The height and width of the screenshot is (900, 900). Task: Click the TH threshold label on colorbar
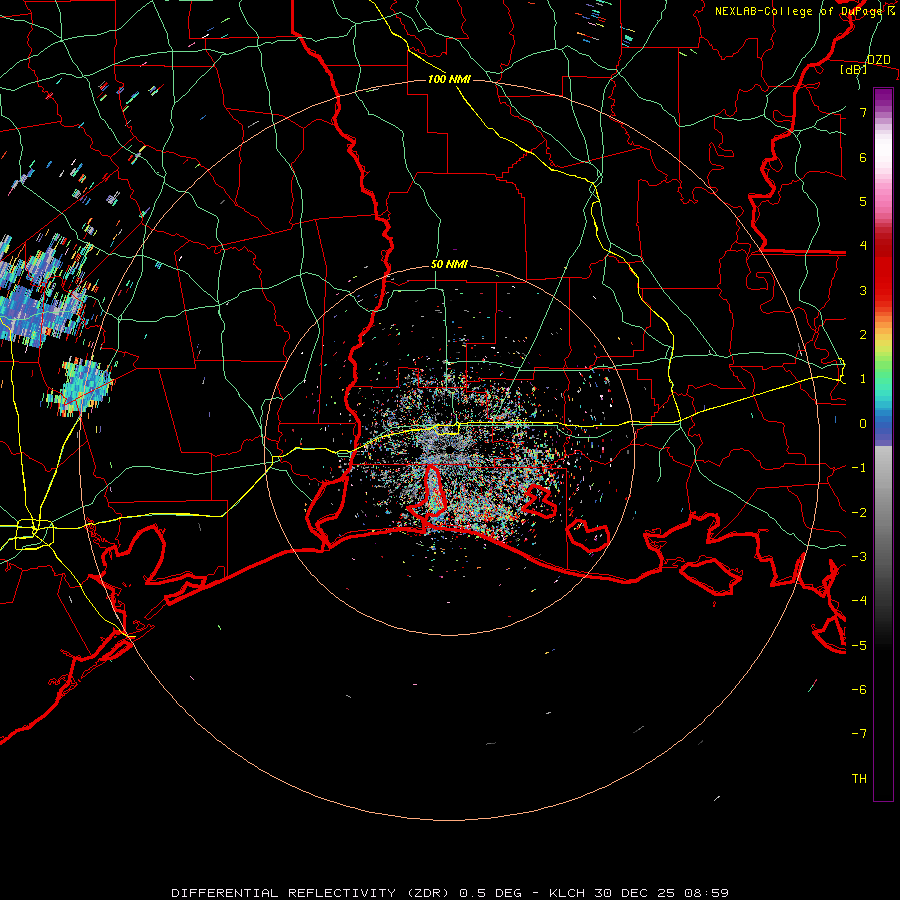click(x=859, y=779)
